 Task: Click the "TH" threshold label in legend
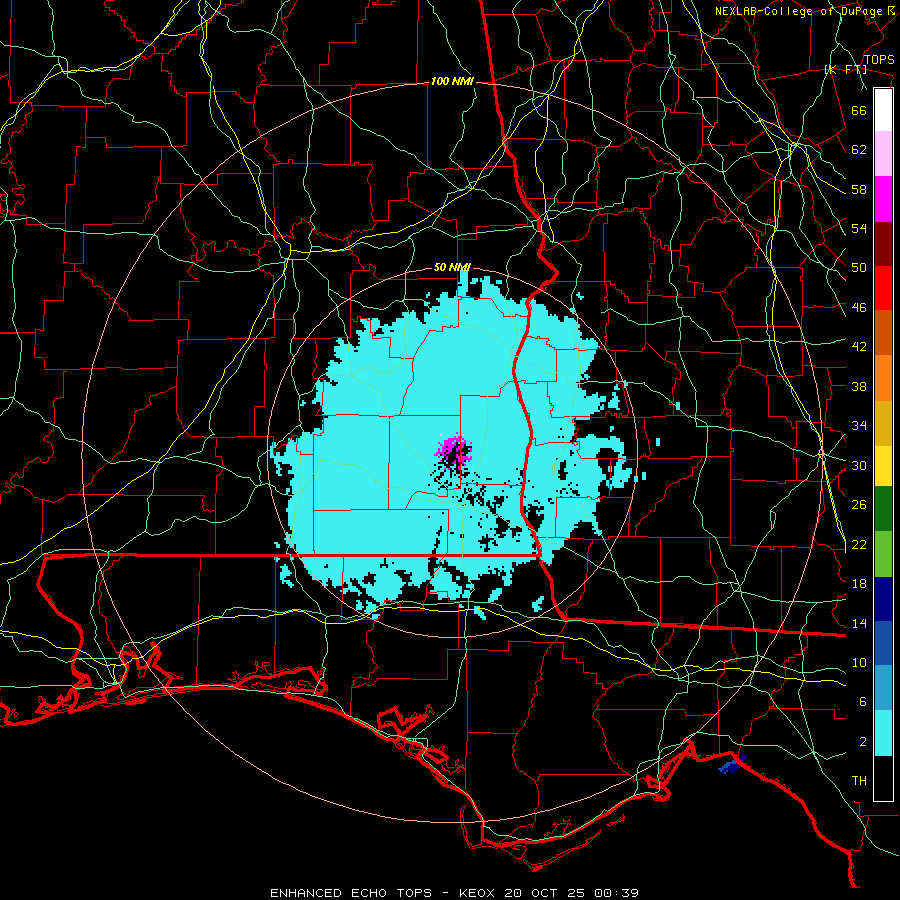point(859,781)
